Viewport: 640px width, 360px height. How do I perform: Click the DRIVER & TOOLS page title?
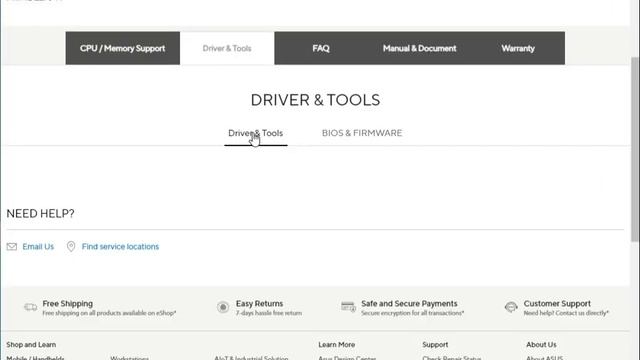click(x=316, y=100)
